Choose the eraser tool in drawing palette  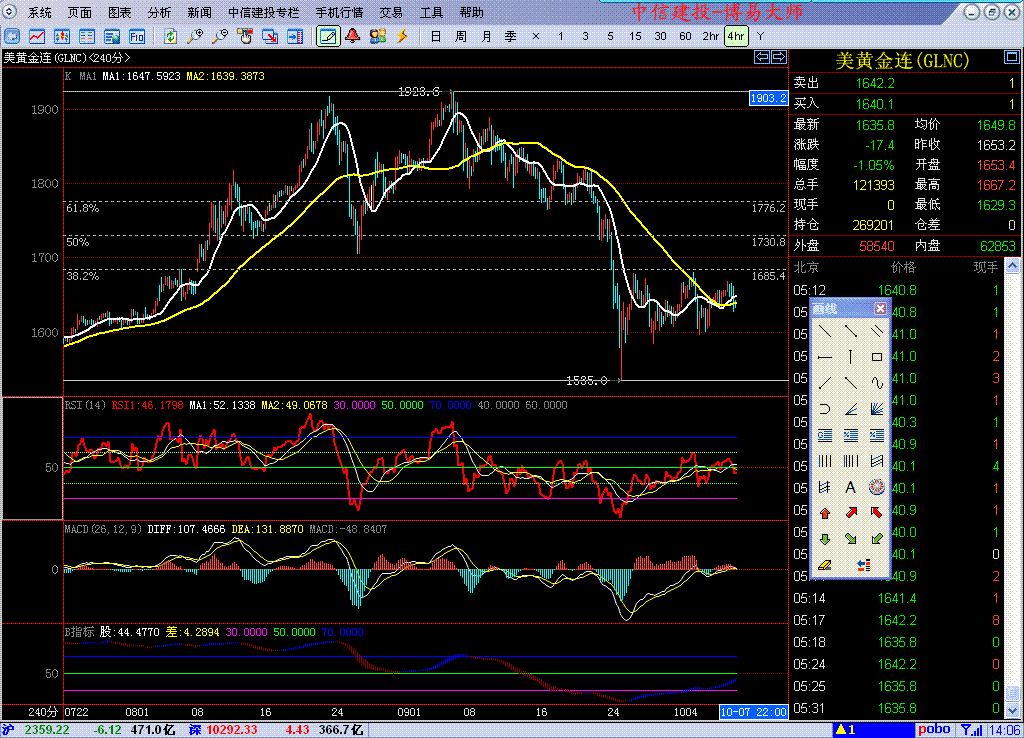click(824, 565)
